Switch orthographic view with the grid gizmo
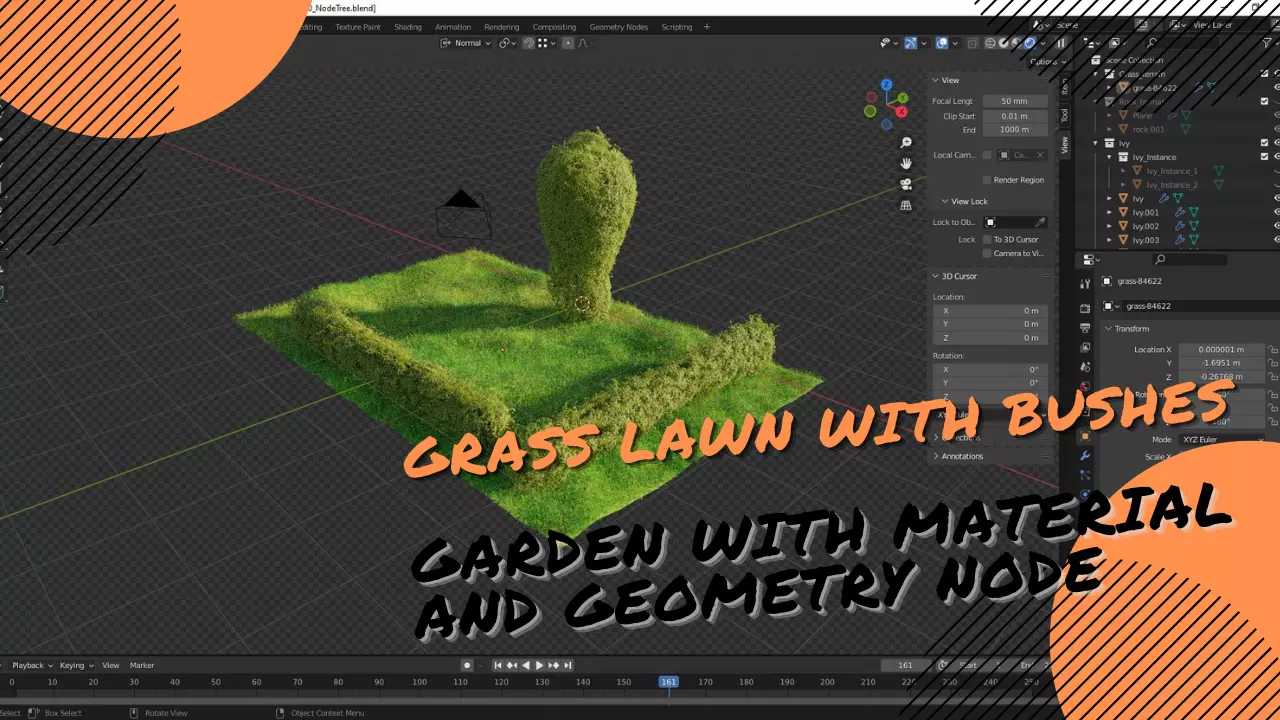This screenshot has width=1280, height=720. click(907, 205)
